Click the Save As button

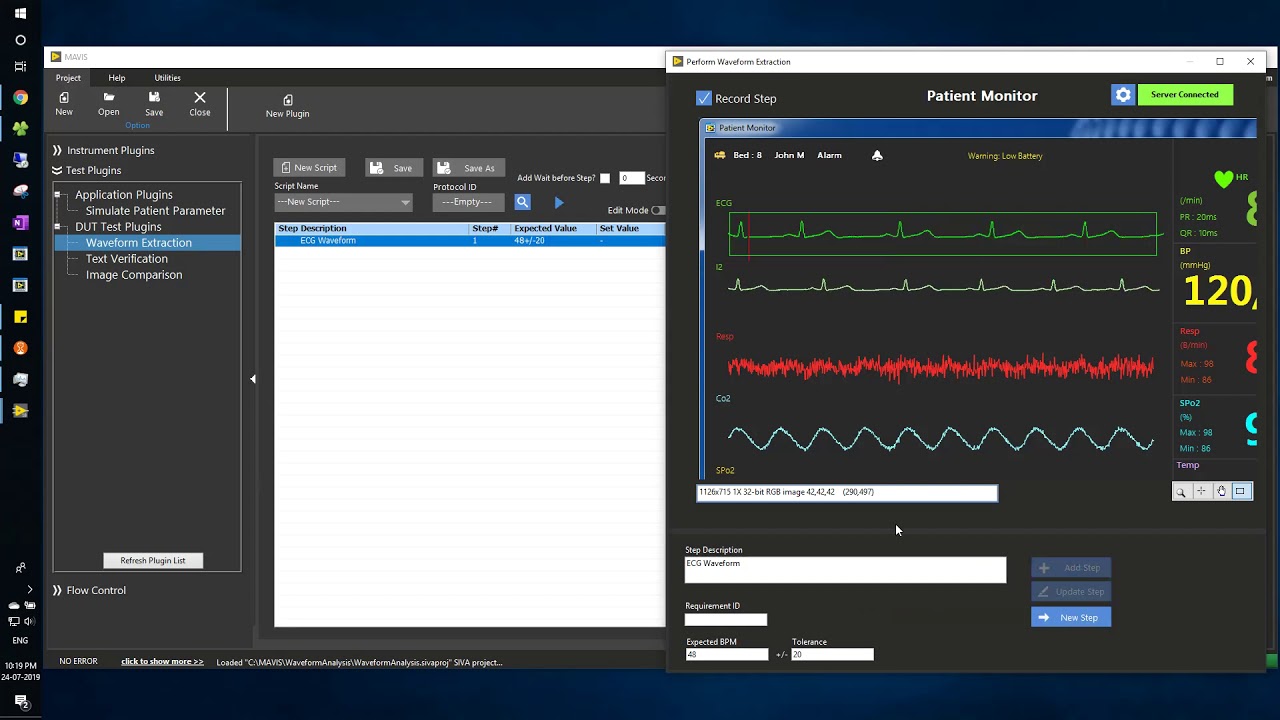(469, 168)
